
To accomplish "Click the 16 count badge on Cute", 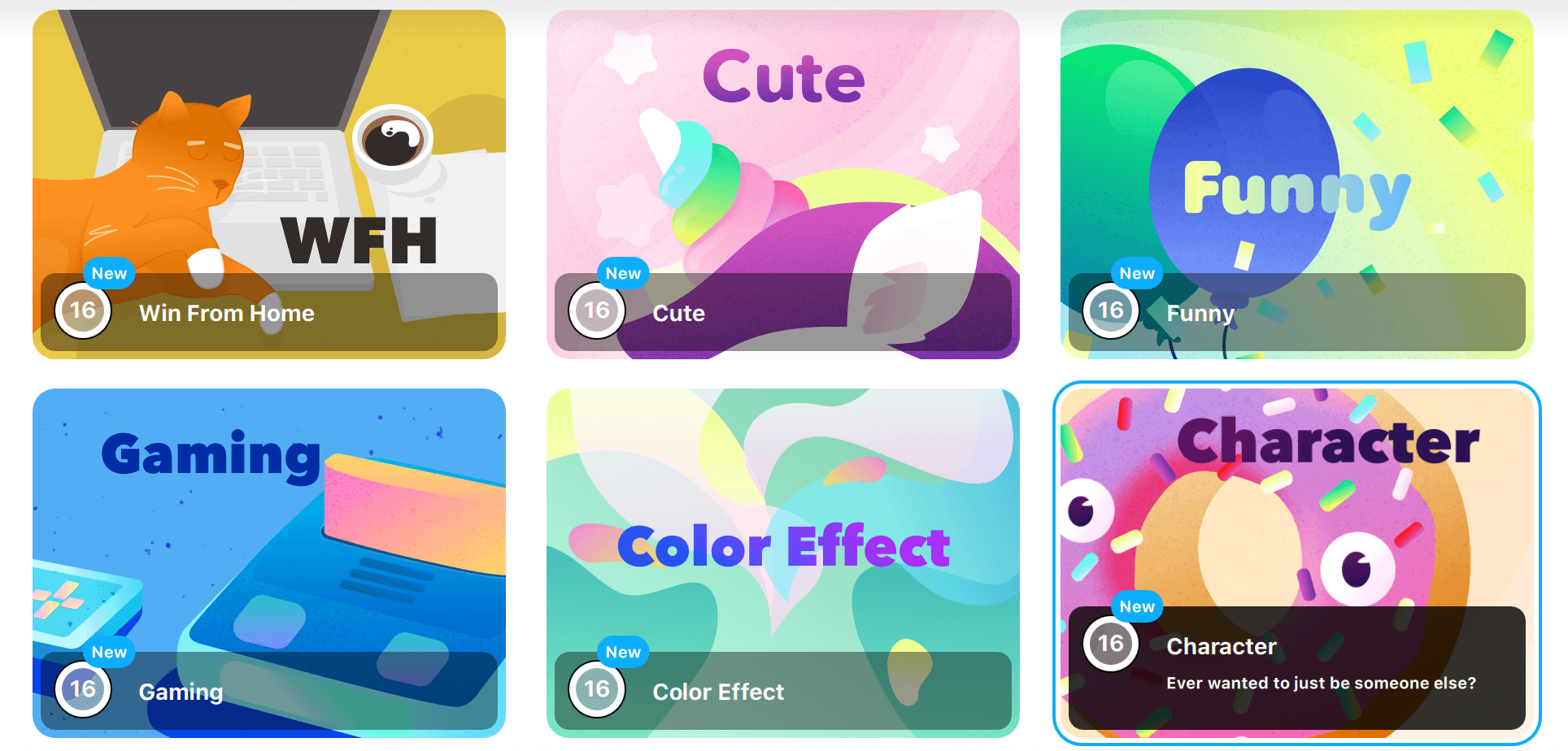I will coord(597,310).
